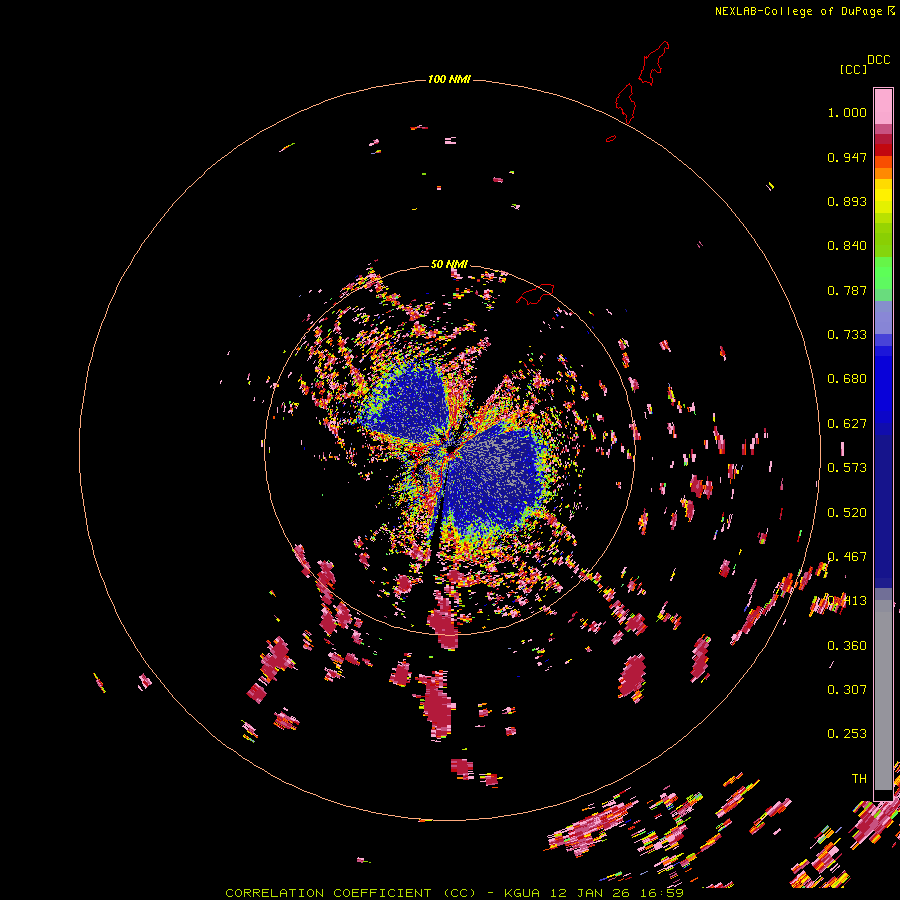The height and width of the screenshot is (900, 900).
Task: Click the DCC product label above color bar
Action: (878, 60)
